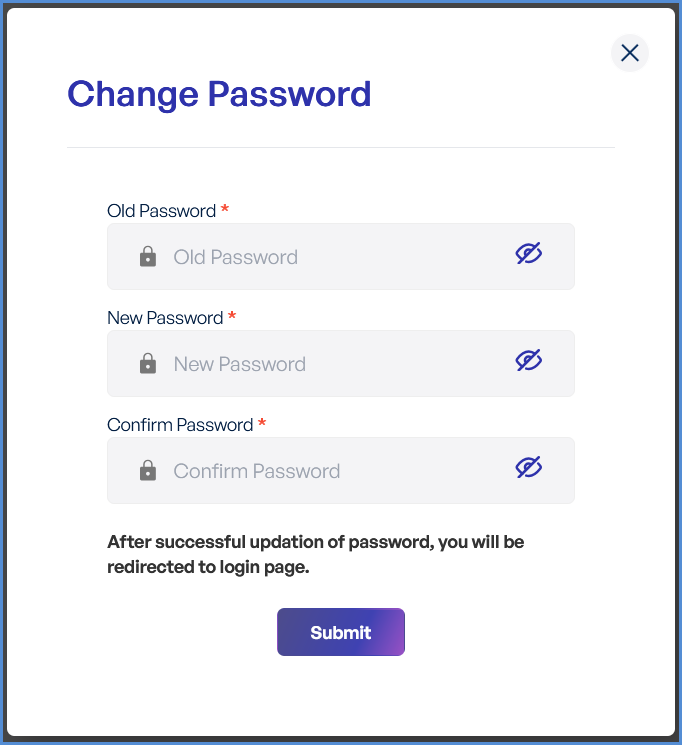Click the lock icon in Confirm Password field
The image size is (682, 745).
pos(148,471)
